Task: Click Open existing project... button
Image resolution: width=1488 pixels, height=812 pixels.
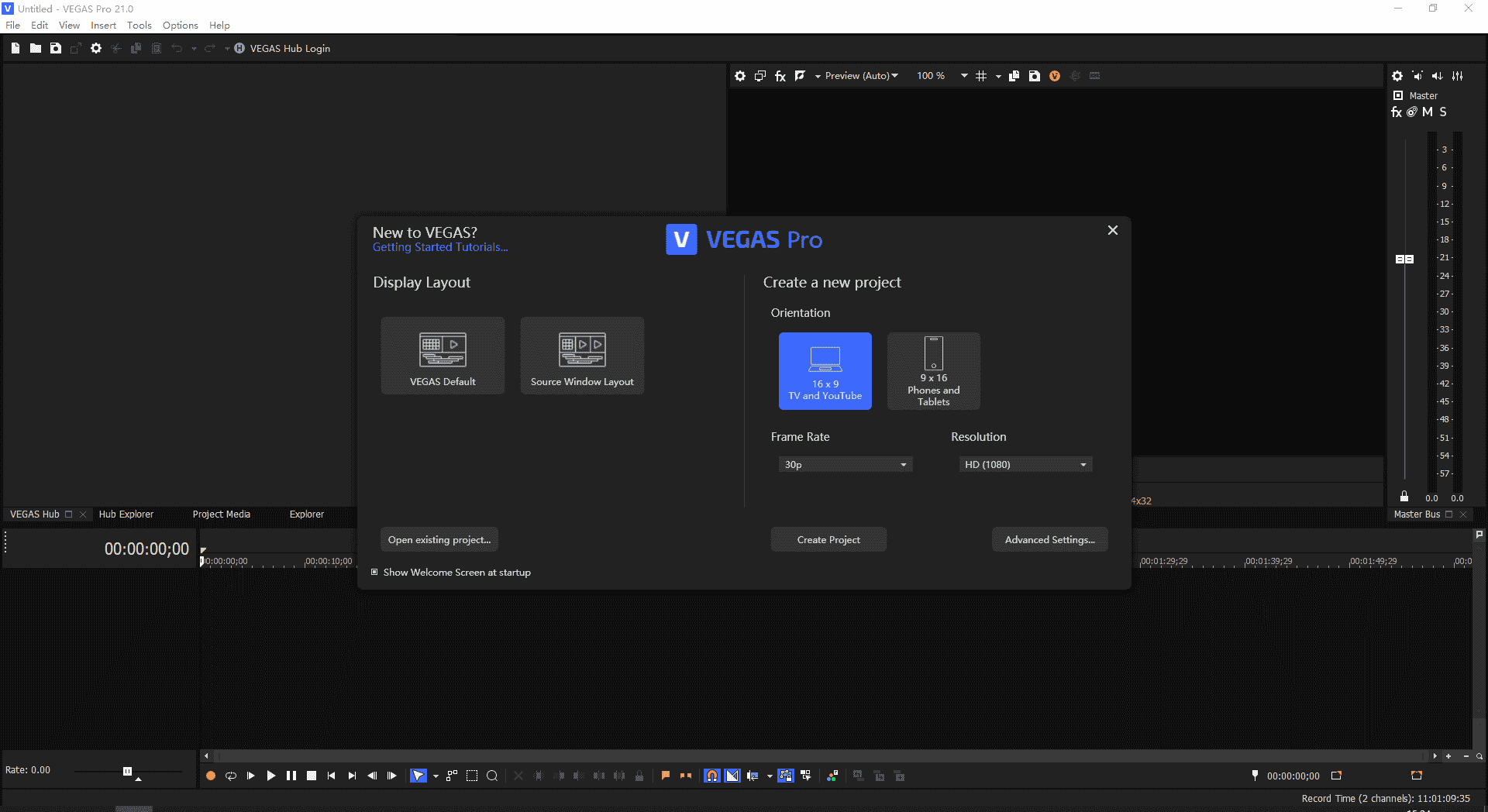Action: pos(439,539)
